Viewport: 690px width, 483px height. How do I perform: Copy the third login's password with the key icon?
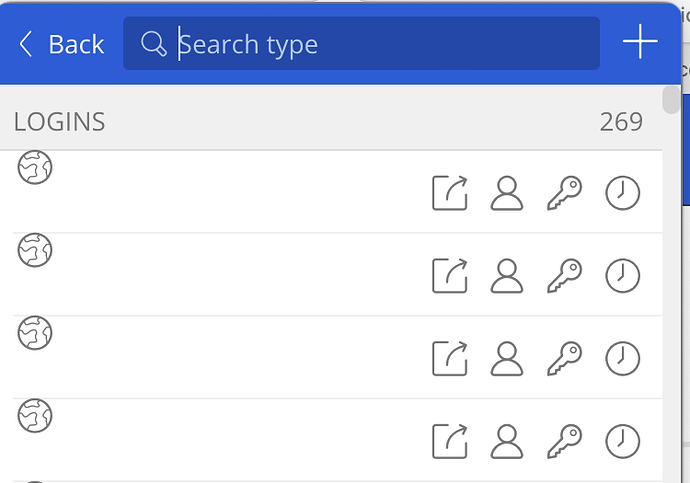(x=565, y=358)
